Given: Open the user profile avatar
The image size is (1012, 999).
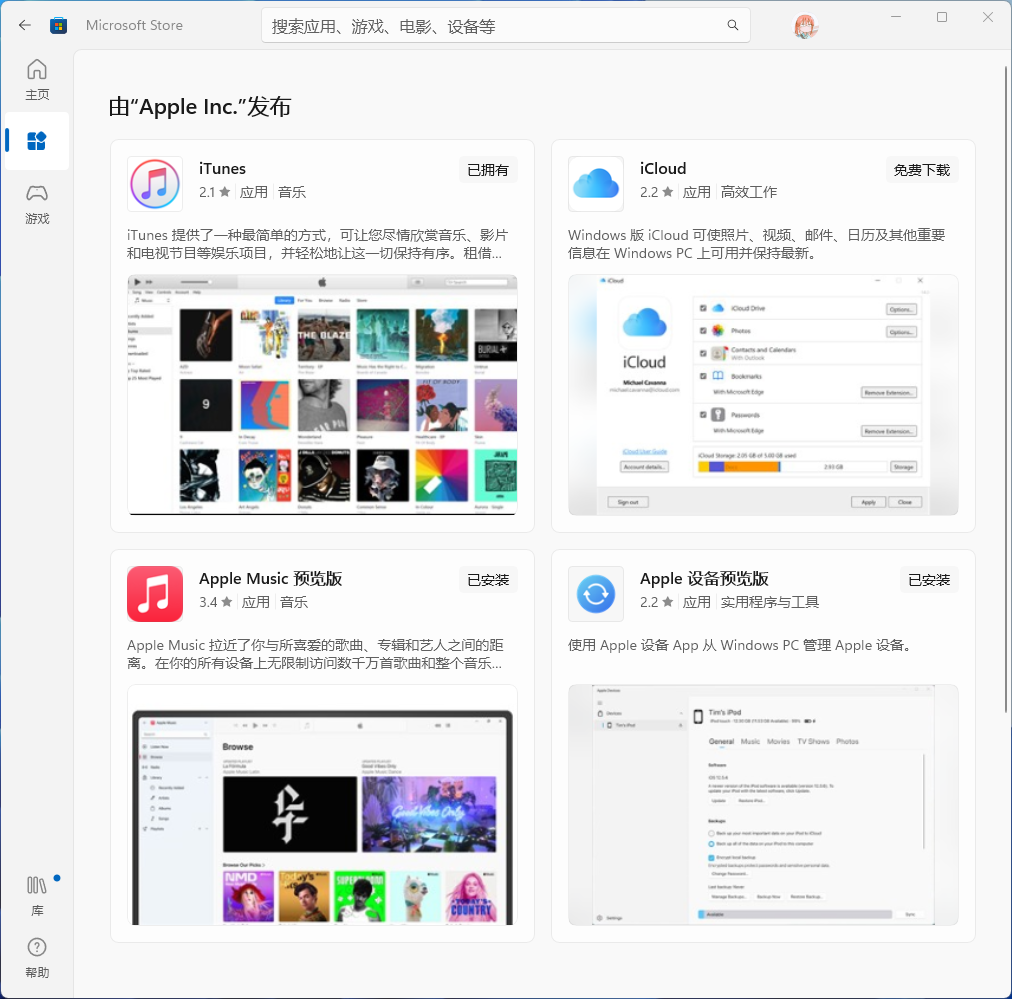Looking at the screenshot, I should tap(805, 26).
